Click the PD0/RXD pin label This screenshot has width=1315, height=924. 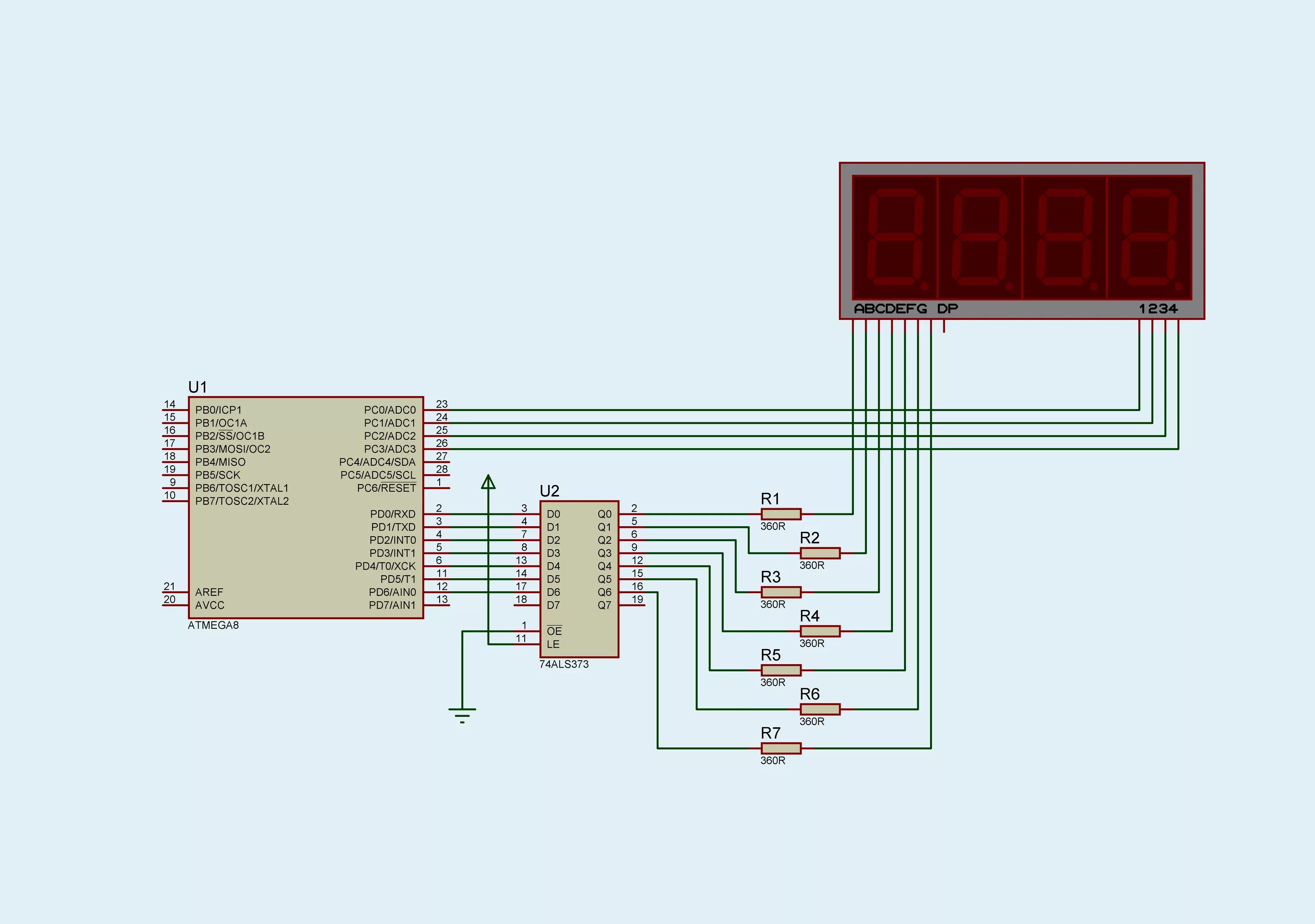(x=393, y=514)
